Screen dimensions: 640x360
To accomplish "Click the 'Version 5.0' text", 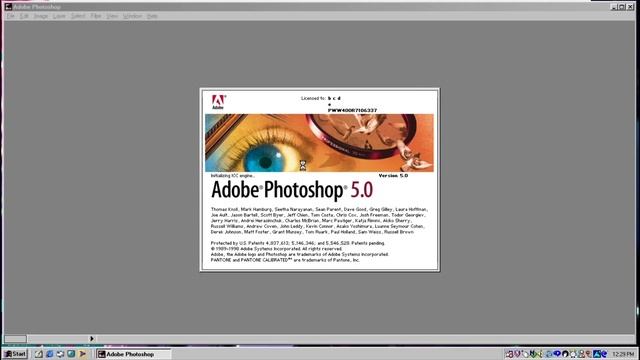I will (393, 176).
